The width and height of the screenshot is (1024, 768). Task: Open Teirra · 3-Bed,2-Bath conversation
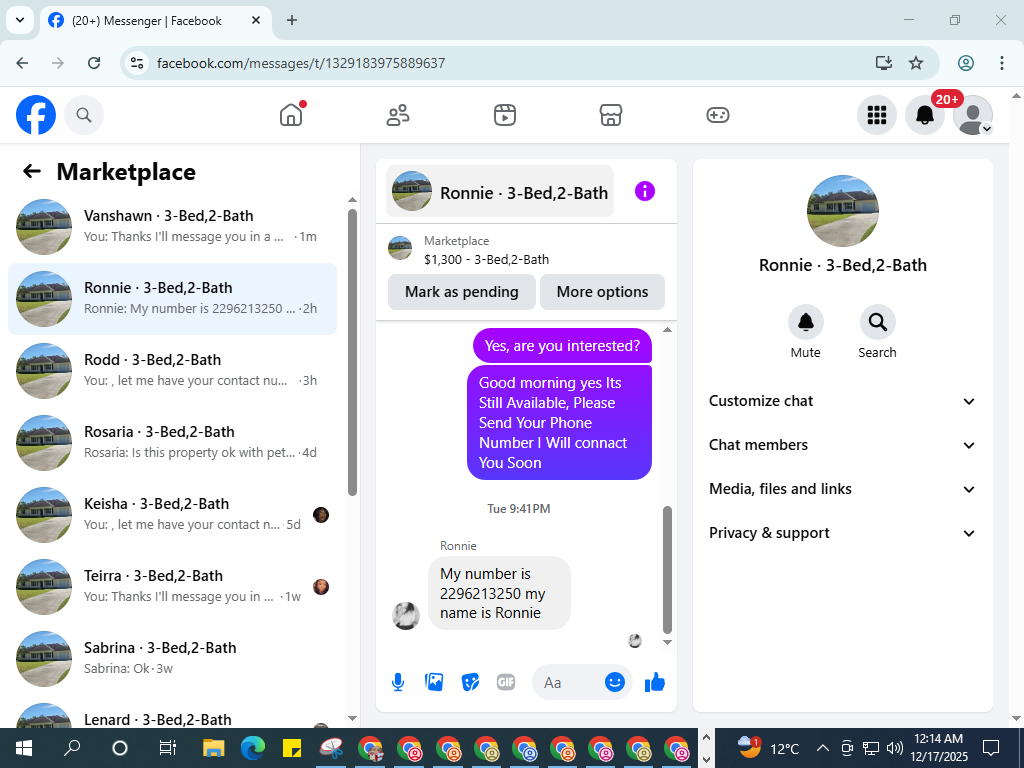172,586
